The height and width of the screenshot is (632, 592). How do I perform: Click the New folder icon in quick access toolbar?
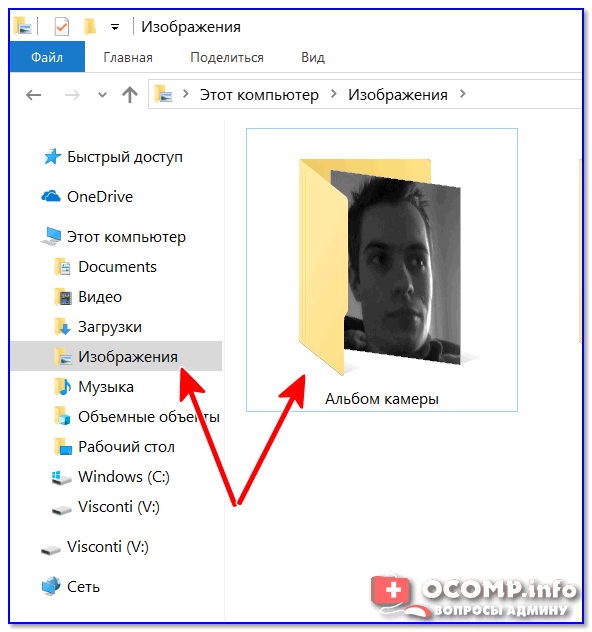click(x=90, y=27)
